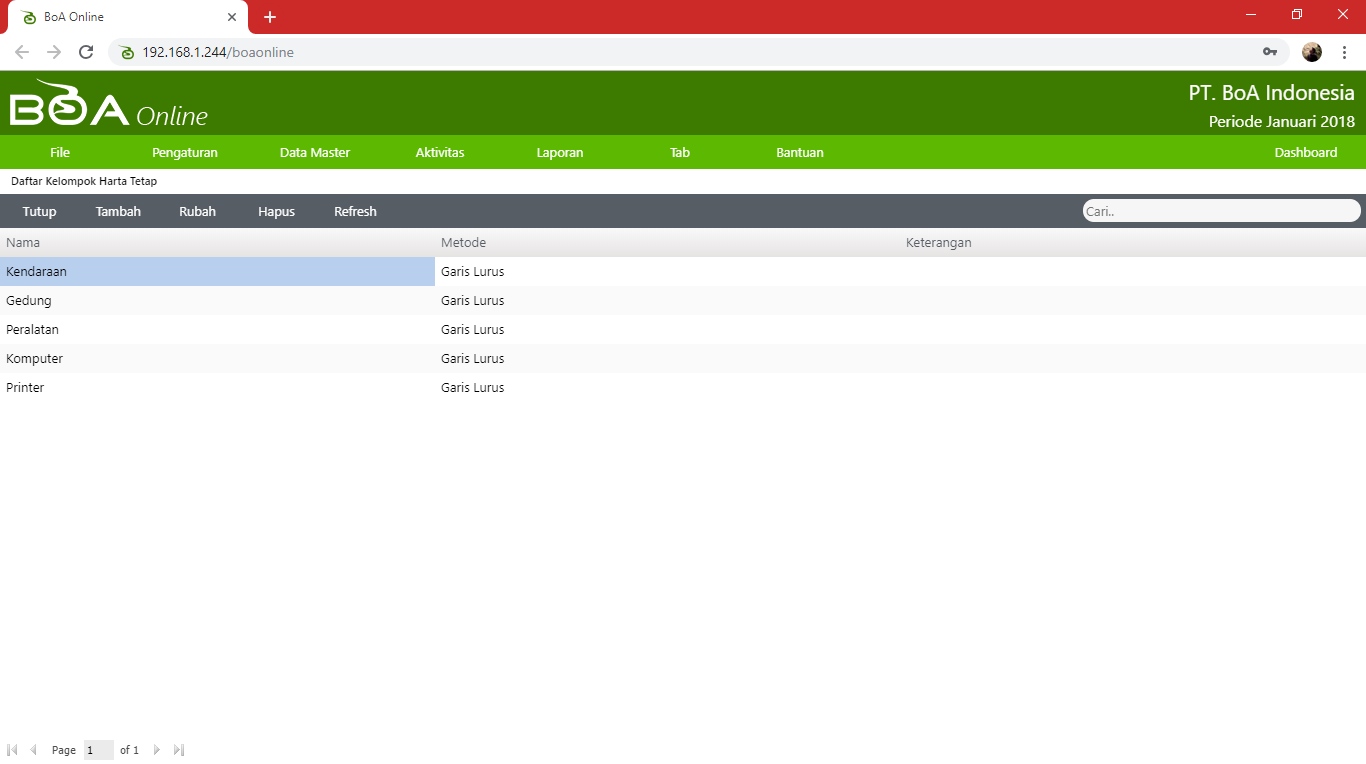Viewport: 1366px width, 764px height.
Task: Open the Data Master menu
Action: pyautogui.click(x=315, y=153)
